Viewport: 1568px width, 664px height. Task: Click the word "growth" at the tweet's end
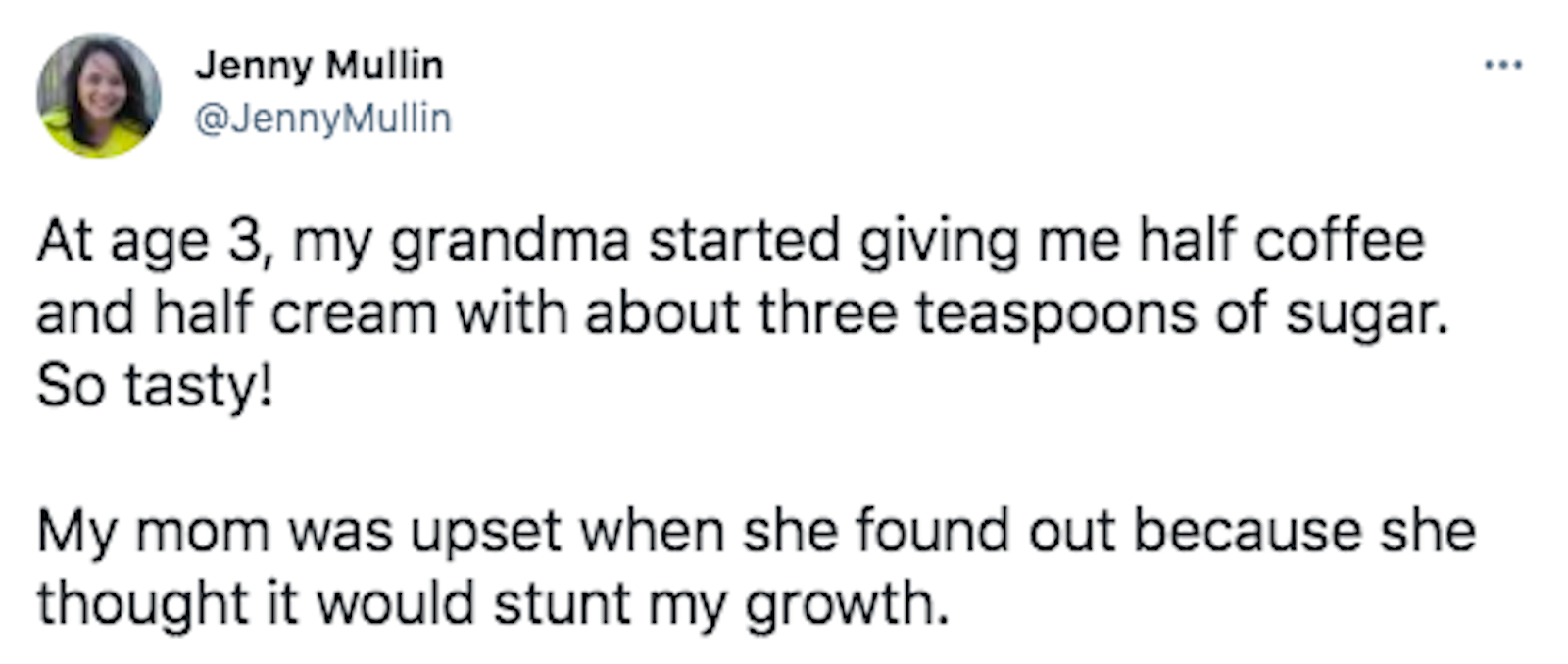tap(845, 604)
